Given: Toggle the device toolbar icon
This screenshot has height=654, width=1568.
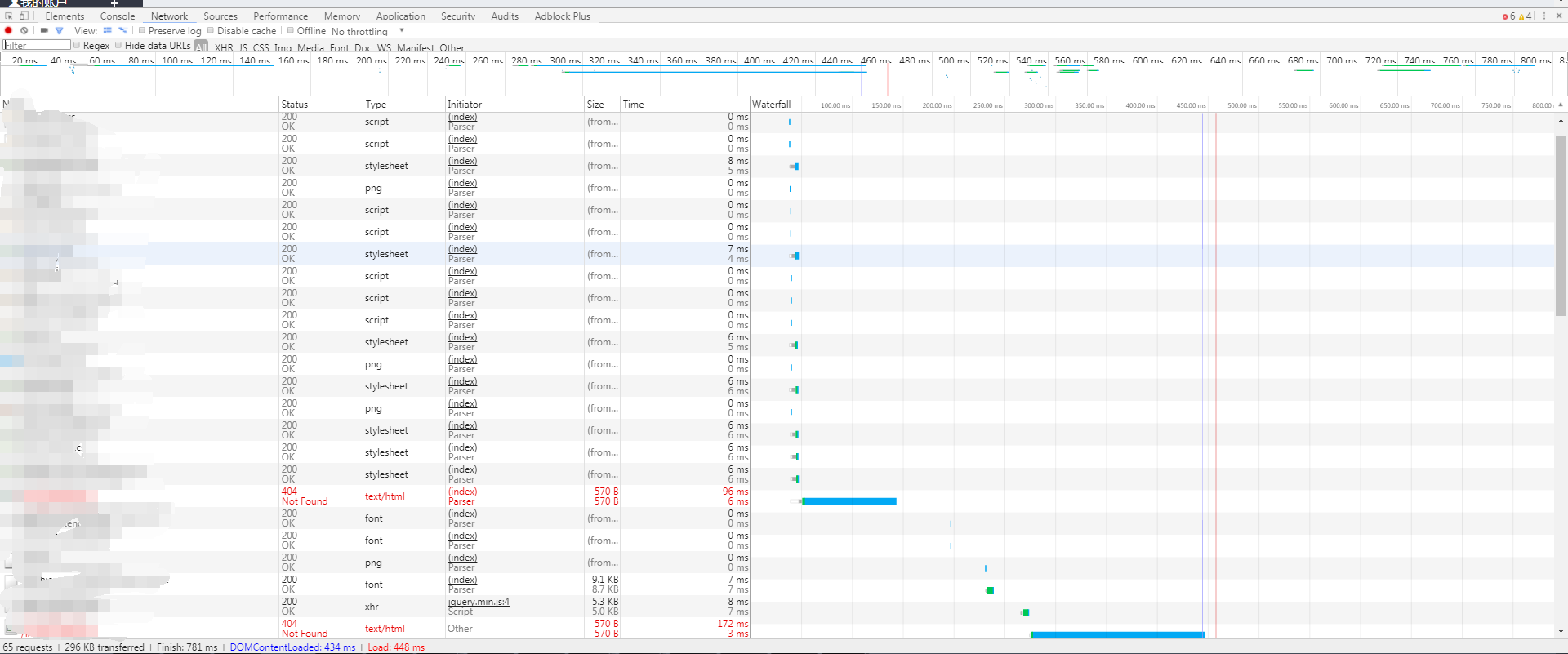Looking at the screenshot, I should (x=24, y=16).
